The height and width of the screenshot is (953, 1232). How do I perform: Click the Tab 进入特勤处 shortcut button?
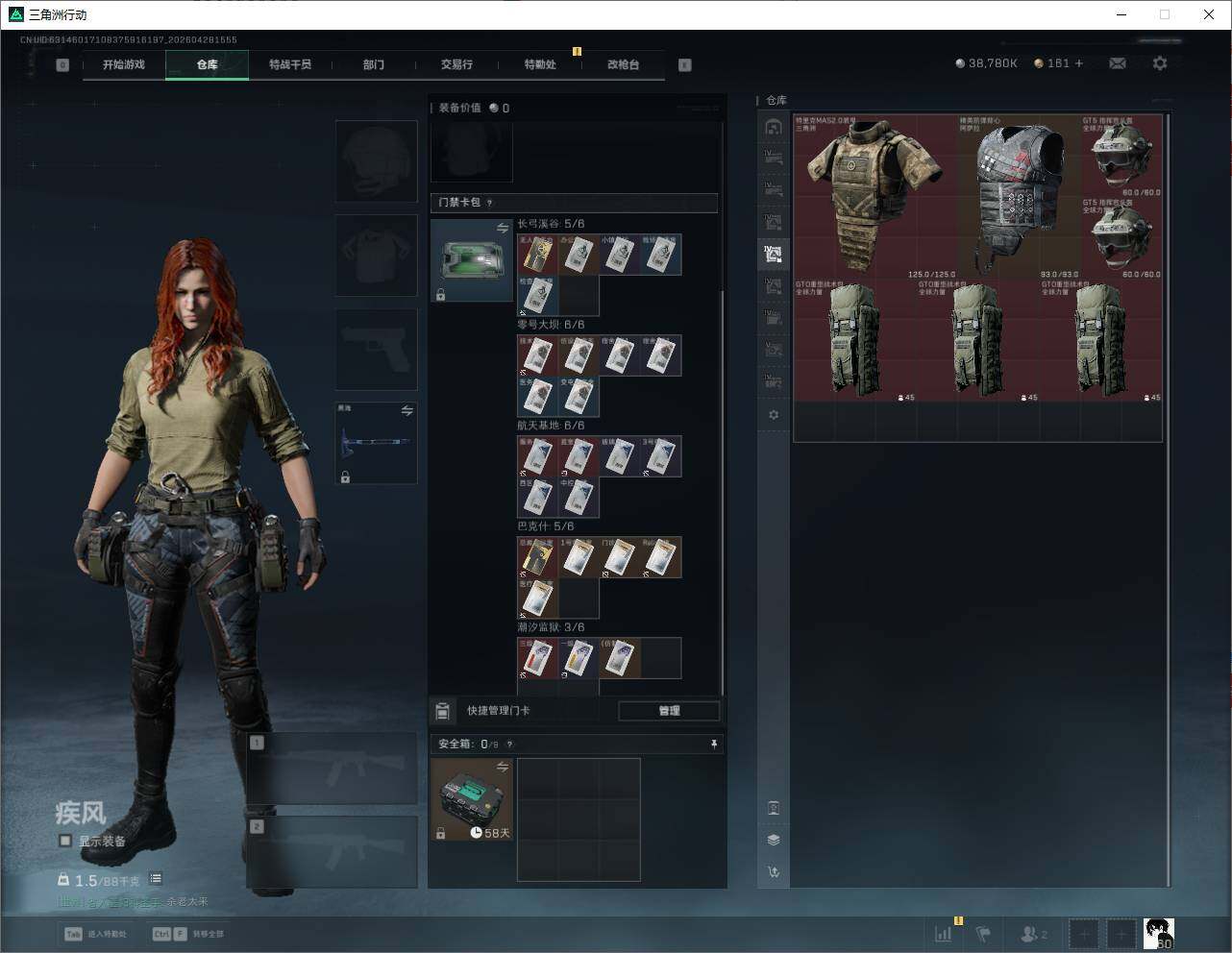coord(96,934)
